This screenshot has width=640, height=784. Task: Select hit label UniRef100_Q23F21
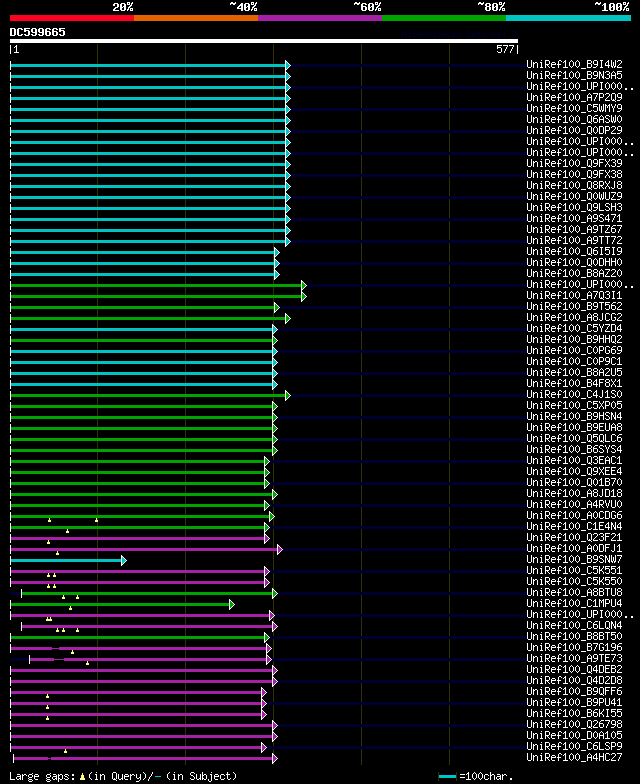(574, 538)
